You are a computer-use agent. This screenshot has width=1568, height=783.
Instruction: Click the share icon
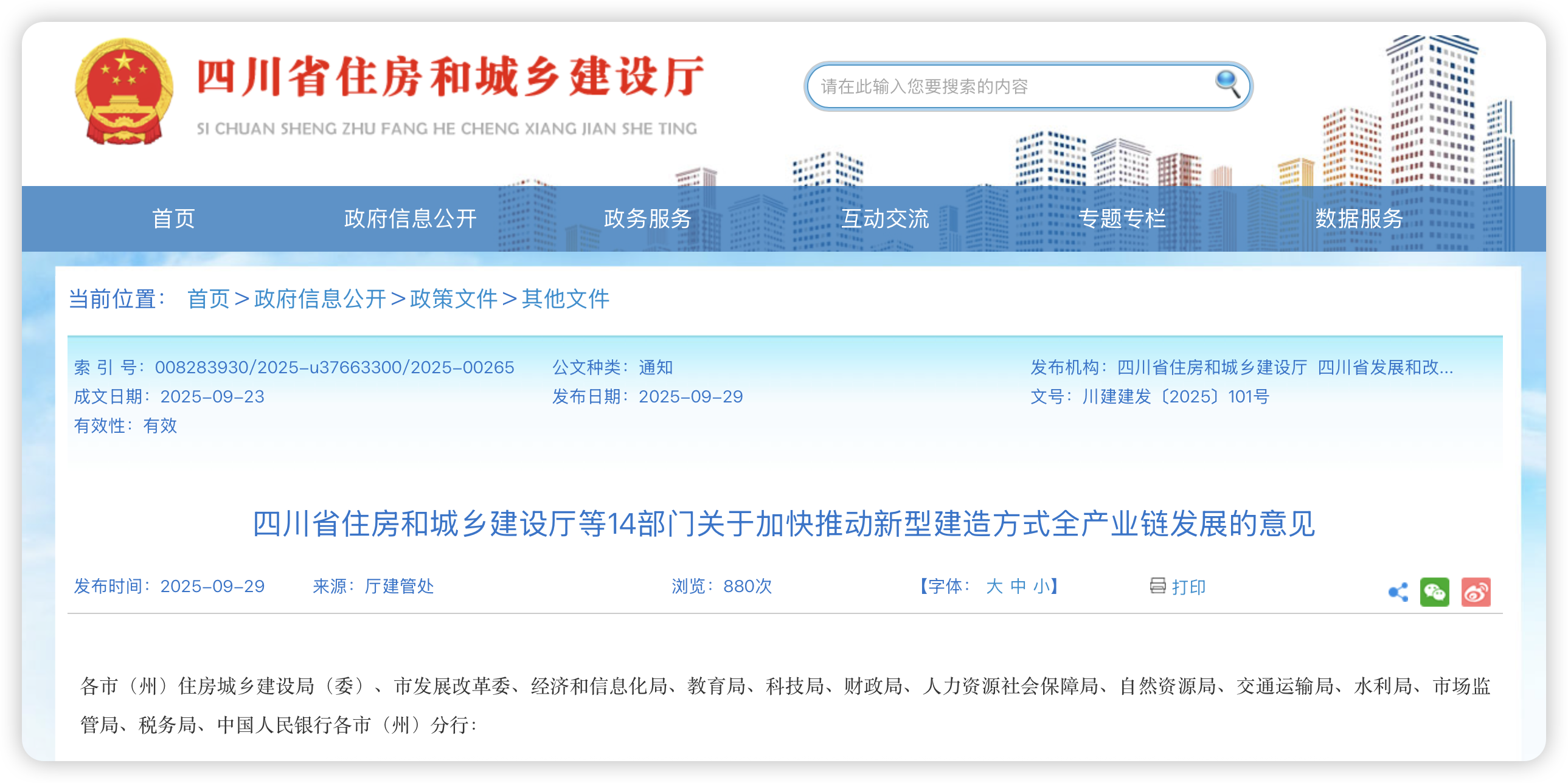[1398, 592]
